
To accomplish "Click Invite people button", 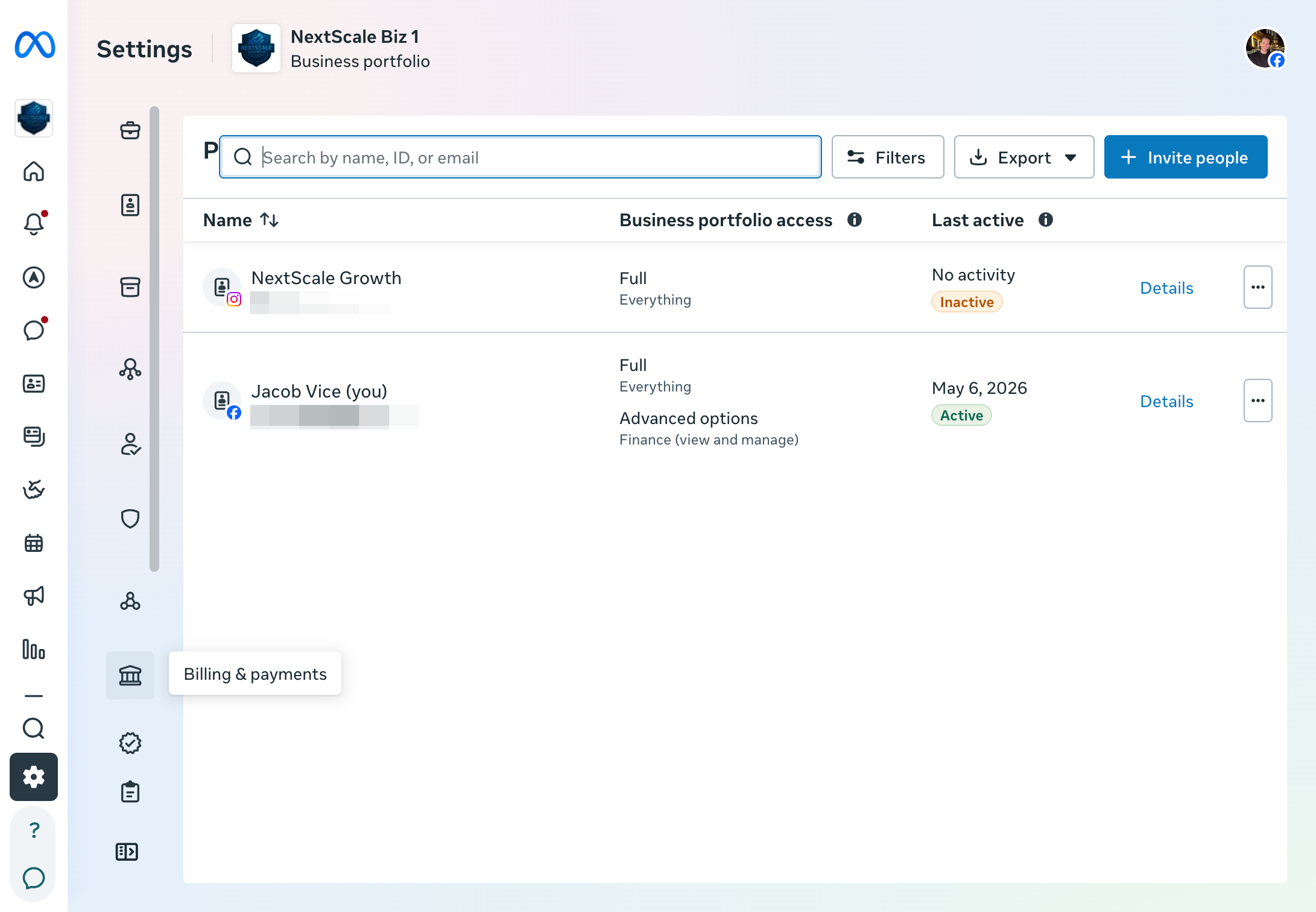I will click(1186, 157).
